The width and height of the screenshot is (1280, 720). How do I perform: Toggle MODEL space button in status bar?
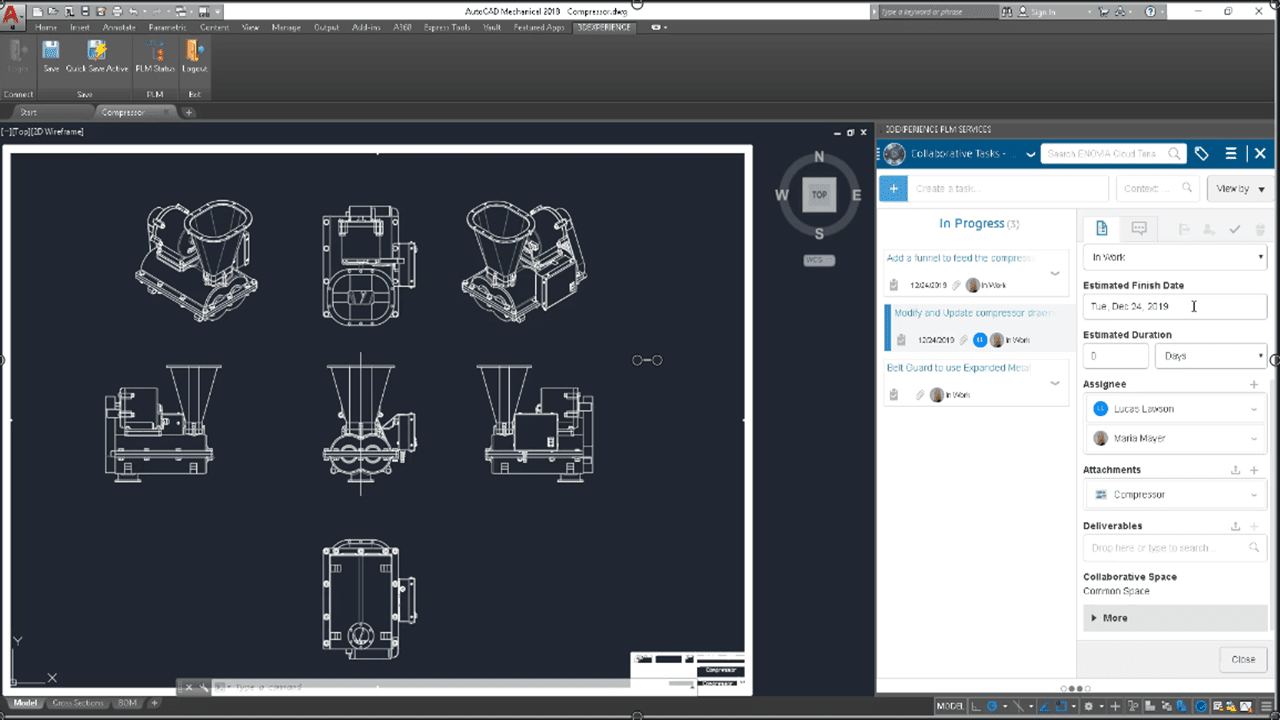(950, 706)
